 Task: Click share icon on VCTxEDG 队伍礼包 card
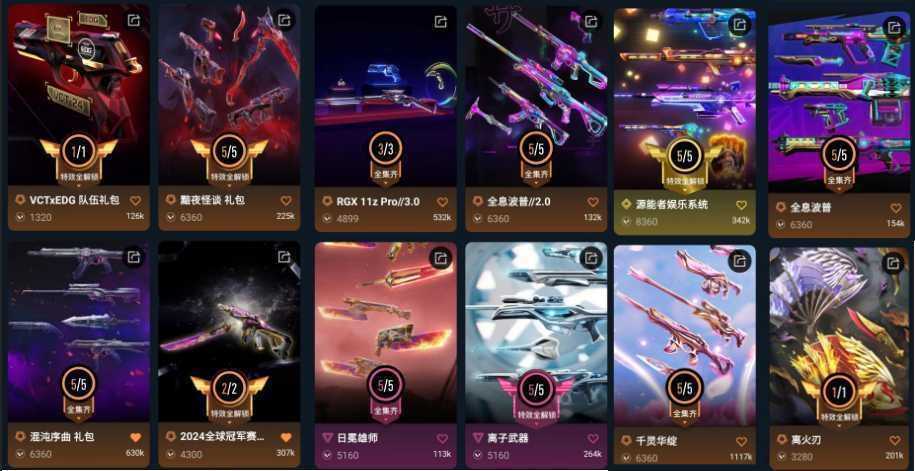pyautogui.click(x=134, y=20)
